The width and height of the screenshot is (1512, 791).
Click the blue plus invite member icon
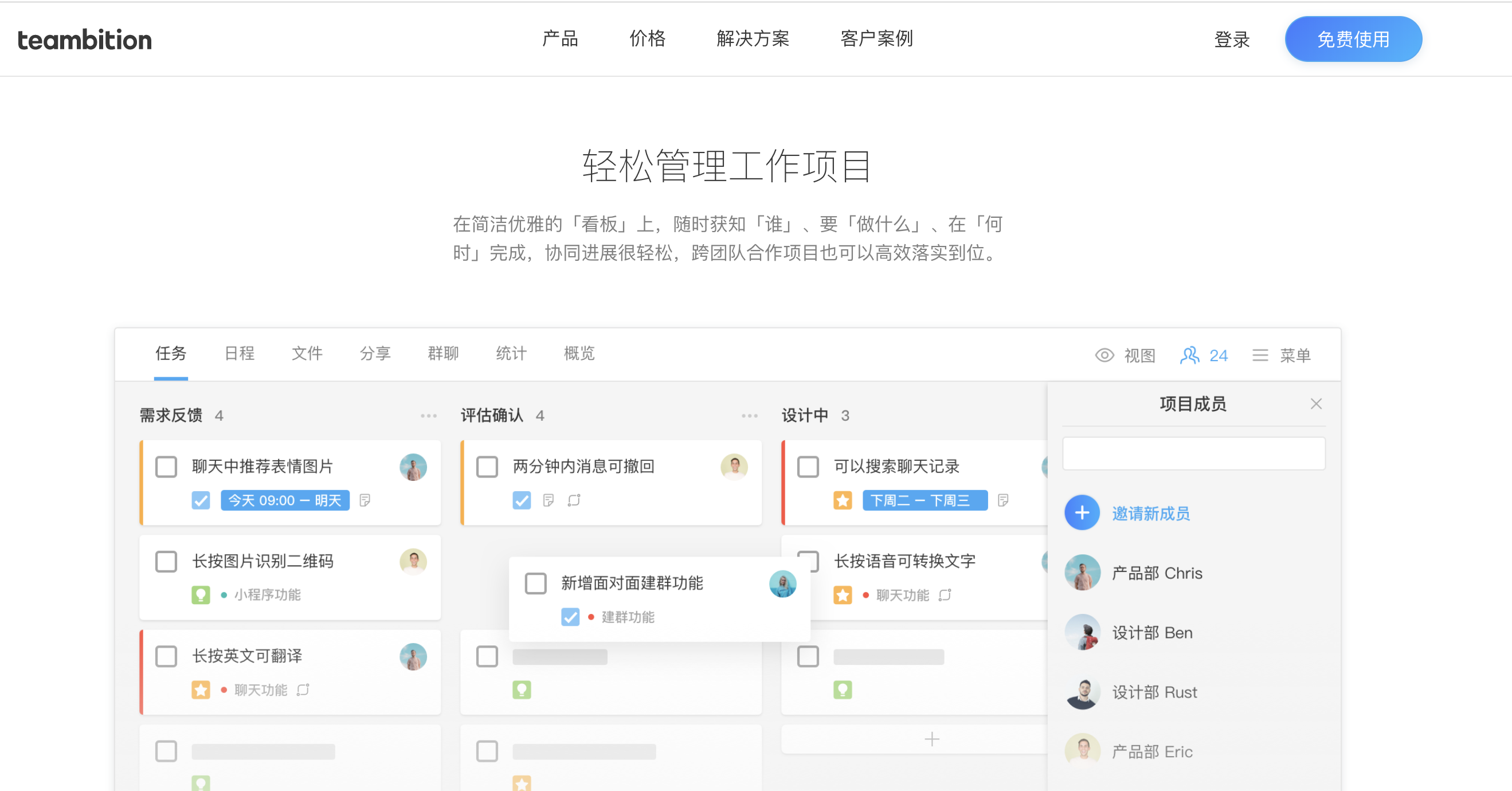[1082, 513]
